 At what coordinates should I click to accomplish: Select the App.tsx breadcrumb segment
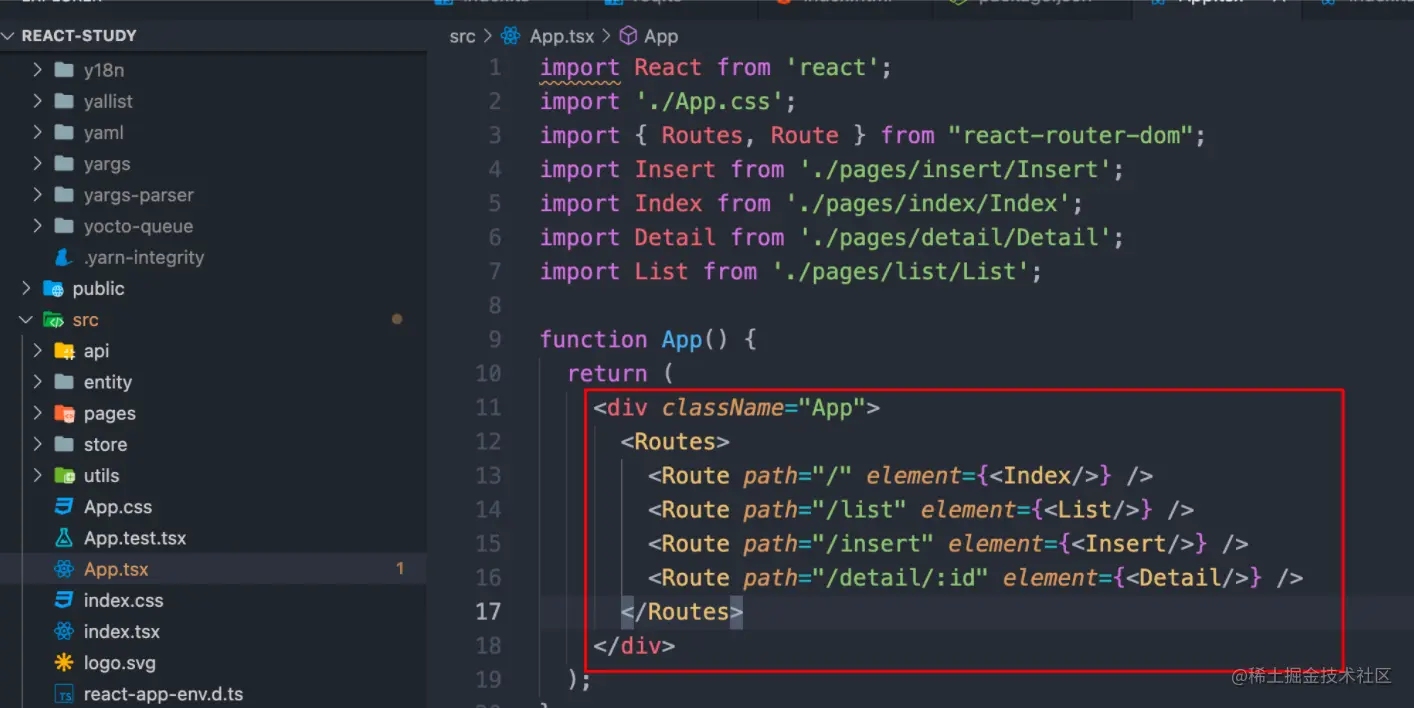click(x=562, y=36)
